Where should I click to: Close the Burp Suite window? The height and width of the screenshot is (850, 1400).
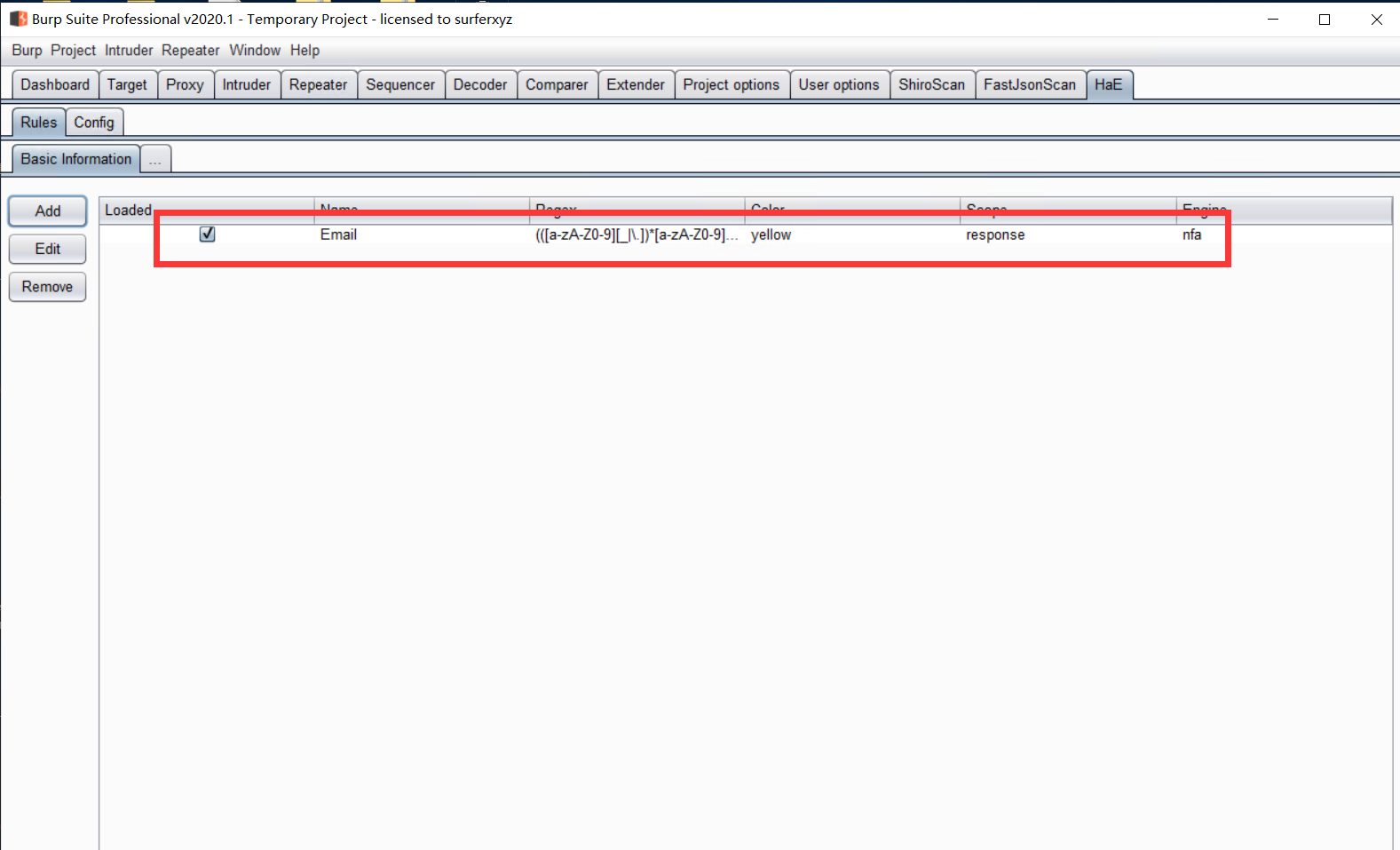(1376, 20)
